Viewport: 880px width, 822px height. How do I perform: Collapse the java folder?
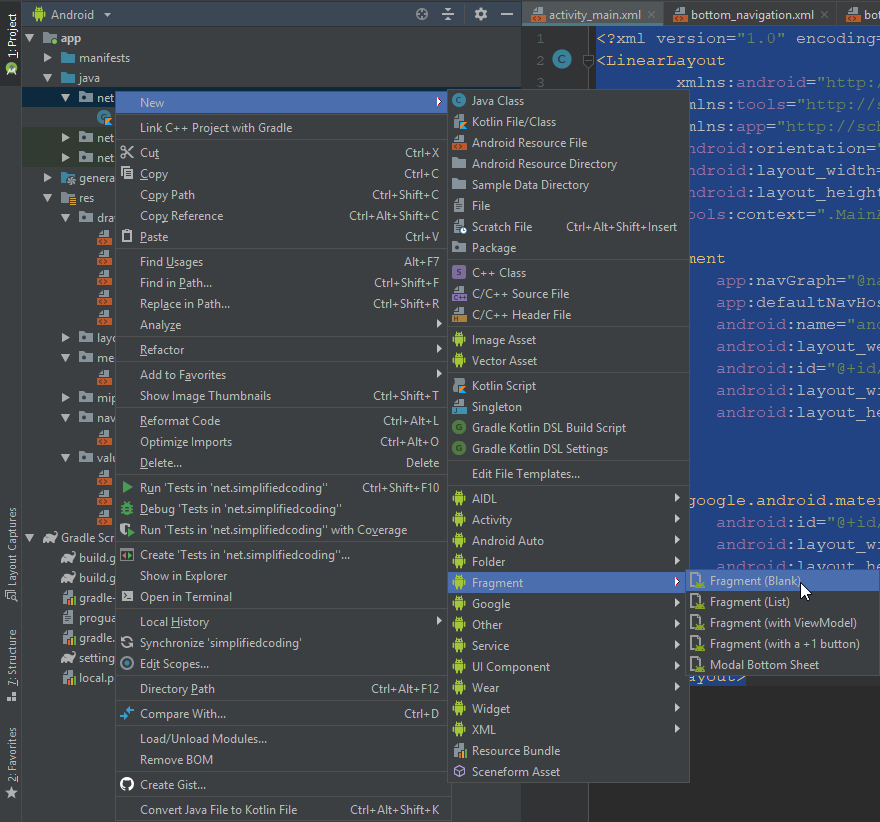48,78
